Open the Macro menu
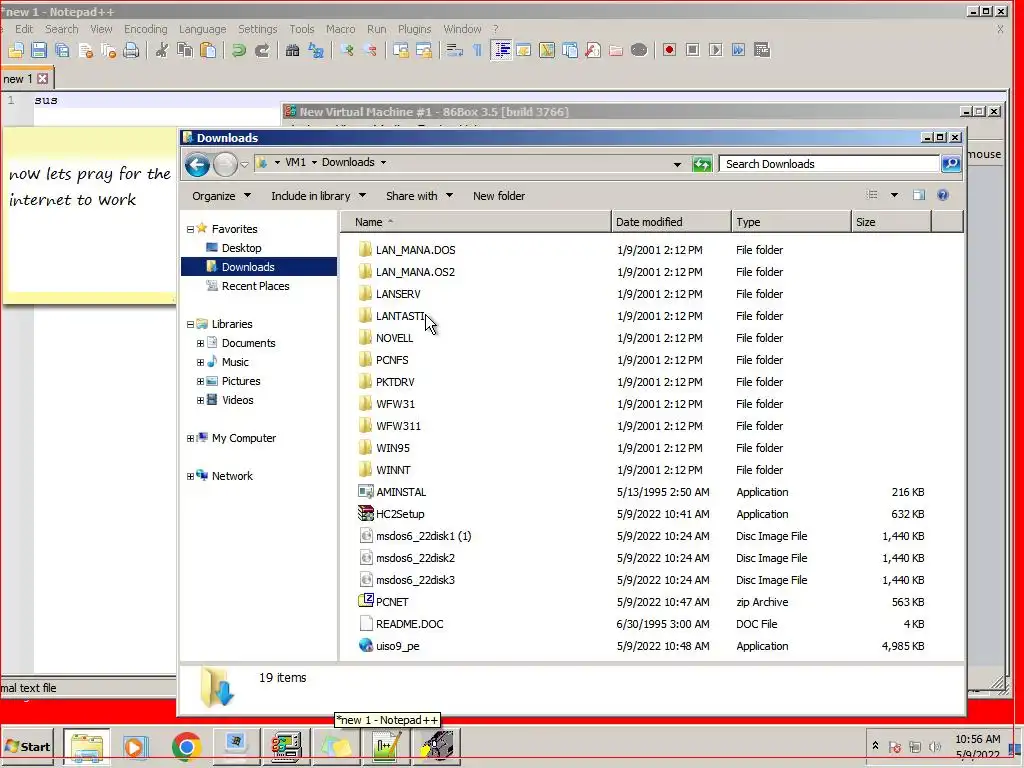Viewport: 1024px width, 768px height. pos(341,29)
